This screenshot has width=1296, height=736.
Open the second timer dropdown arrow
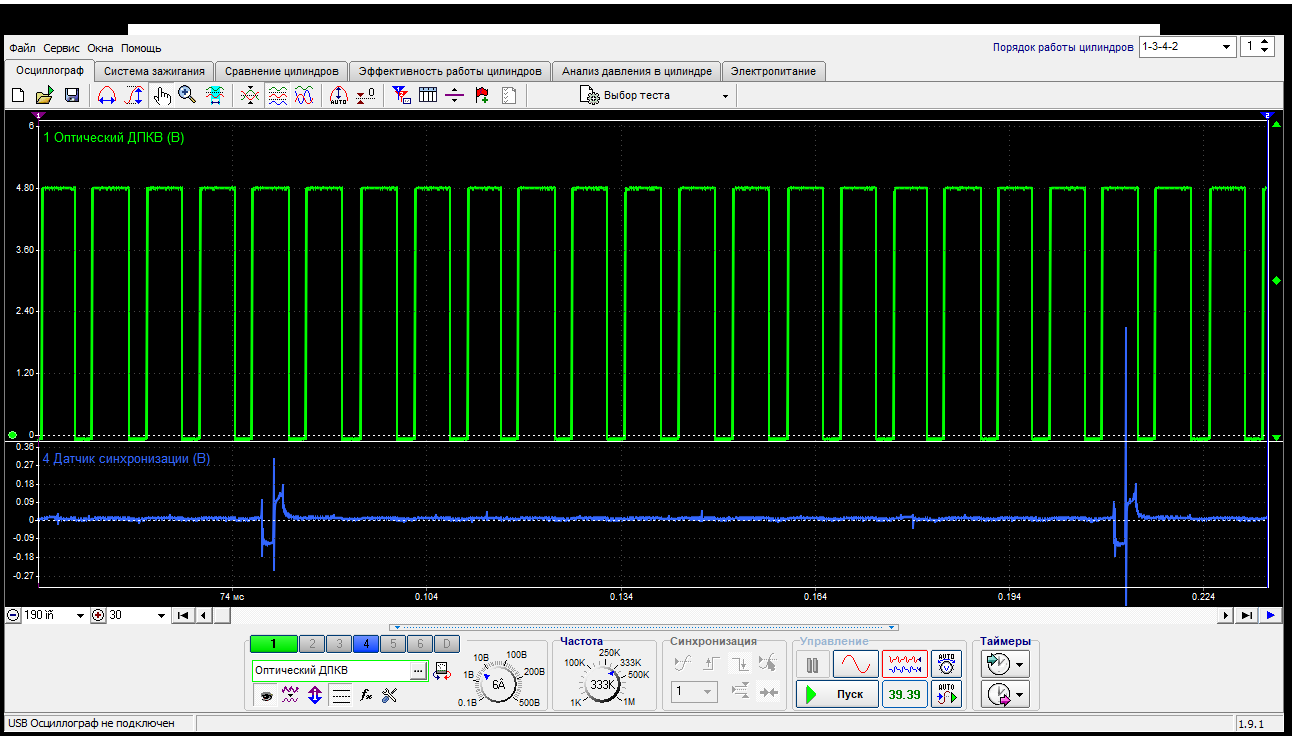point(1020,693)
